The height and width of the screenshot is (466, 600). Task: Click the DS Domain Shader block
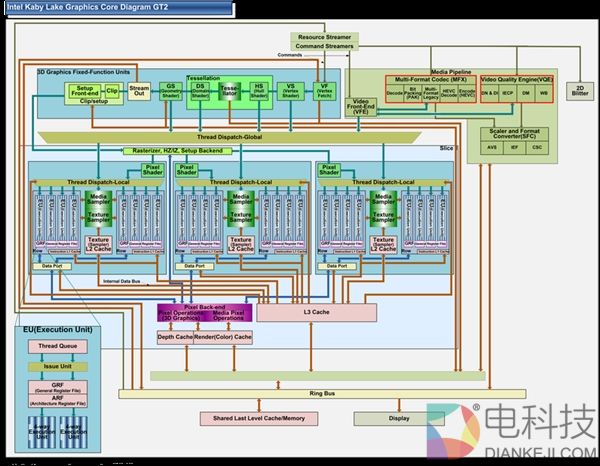pos(201,91)
